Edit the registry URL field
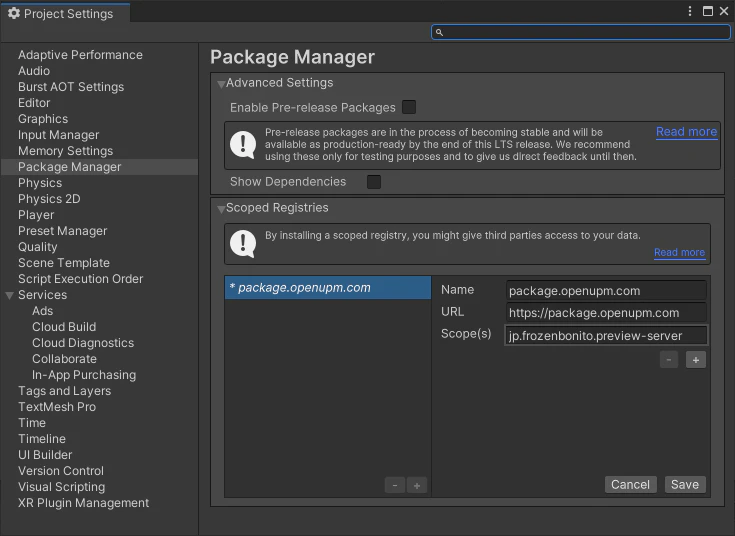This screenshot has height=536, width=735. [x=606, y=313]
